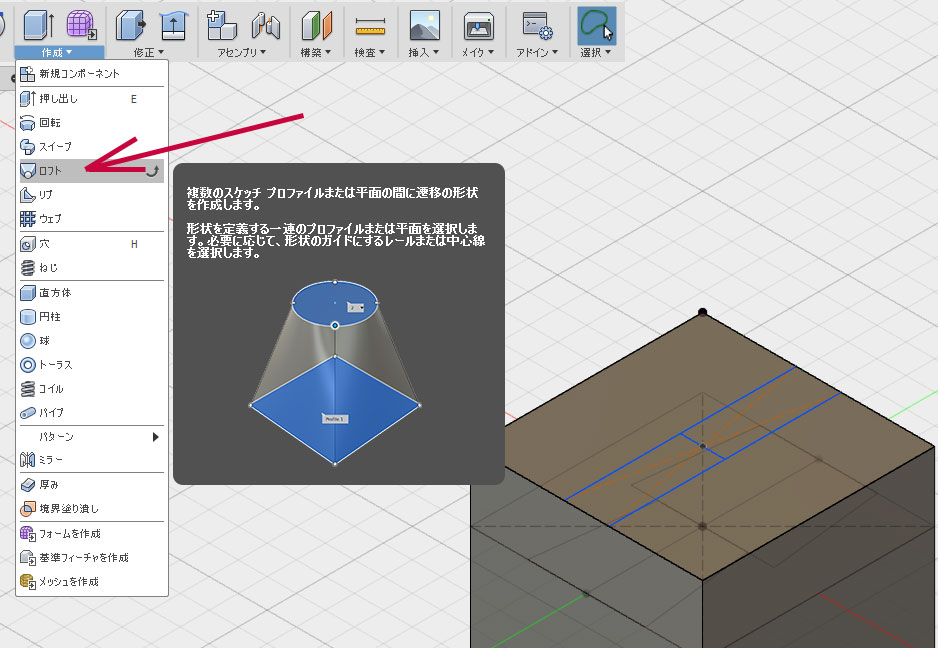
Task: Expand the アセンブリ dropdown
Action: pos(241,52)
